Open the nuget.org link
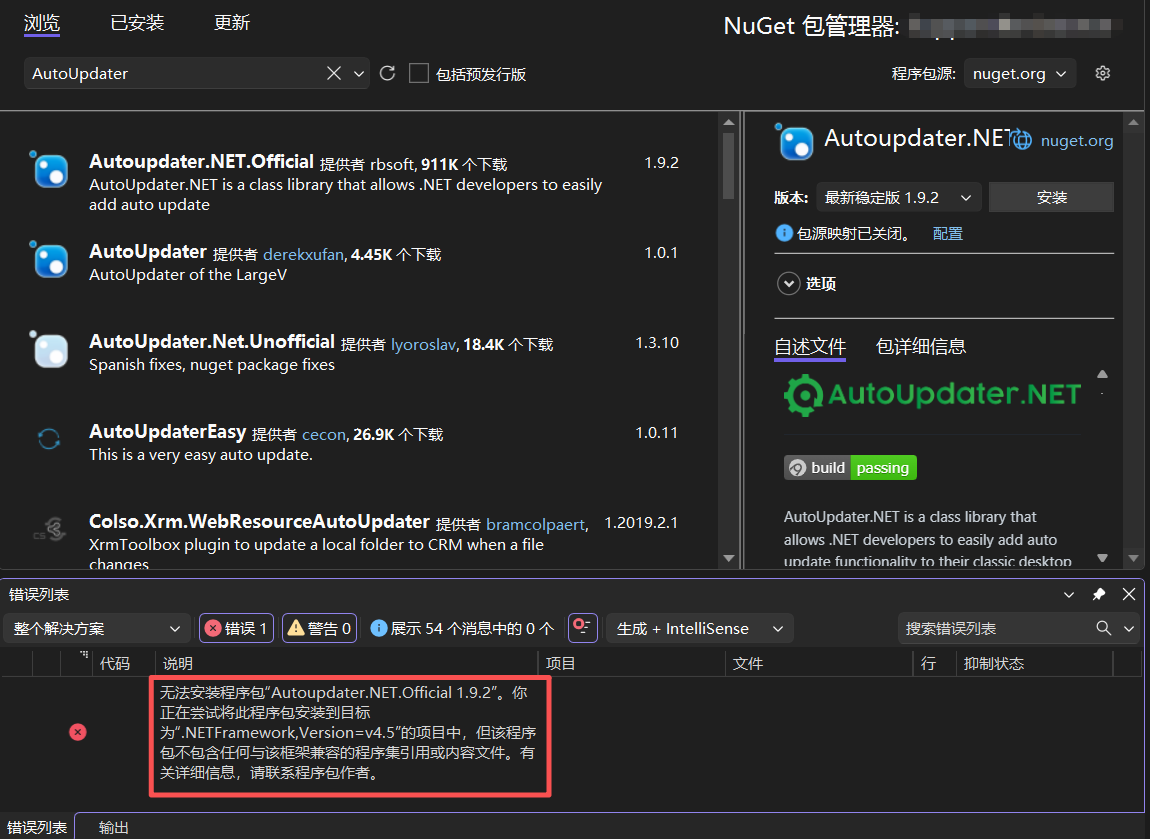Viewport: 1150px width, 839px height. click(x=1077, y=140)
